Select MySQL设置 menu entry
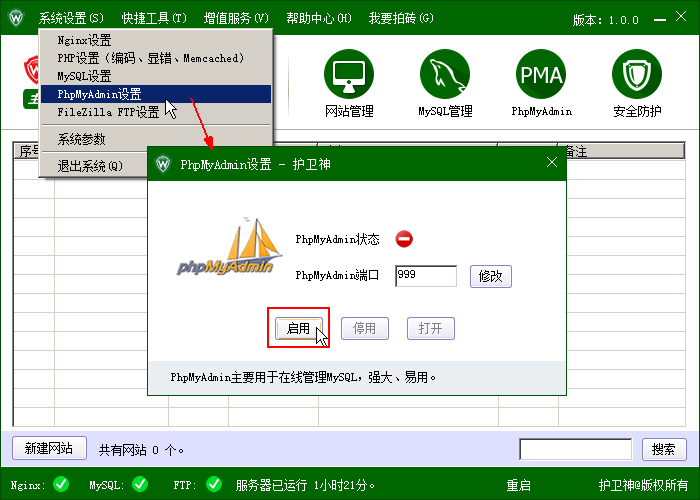 [x=156, y=76]
